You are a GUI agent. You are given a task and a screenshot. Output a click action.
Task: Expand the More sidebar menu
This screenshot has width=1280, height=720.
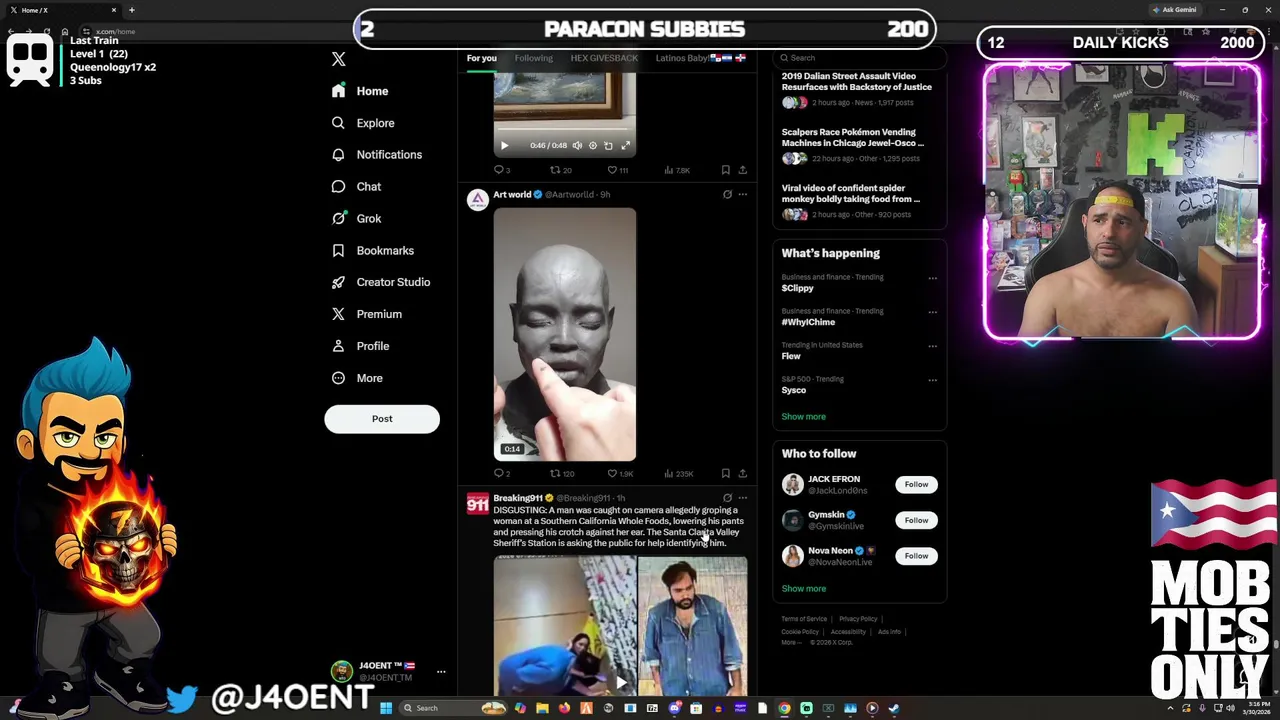(357, 378)
